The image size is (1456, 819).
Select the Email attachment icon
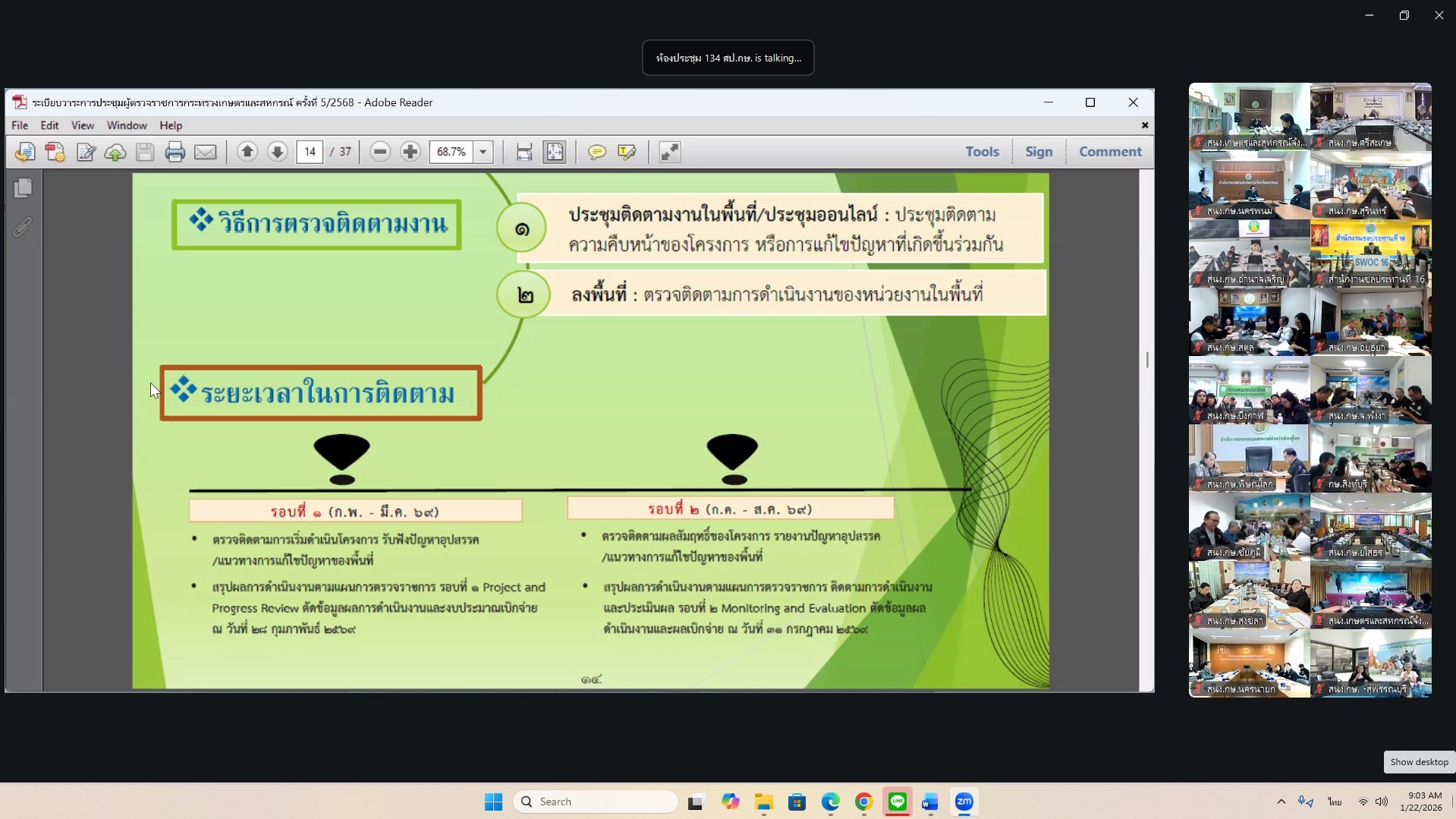pos(206,152)
